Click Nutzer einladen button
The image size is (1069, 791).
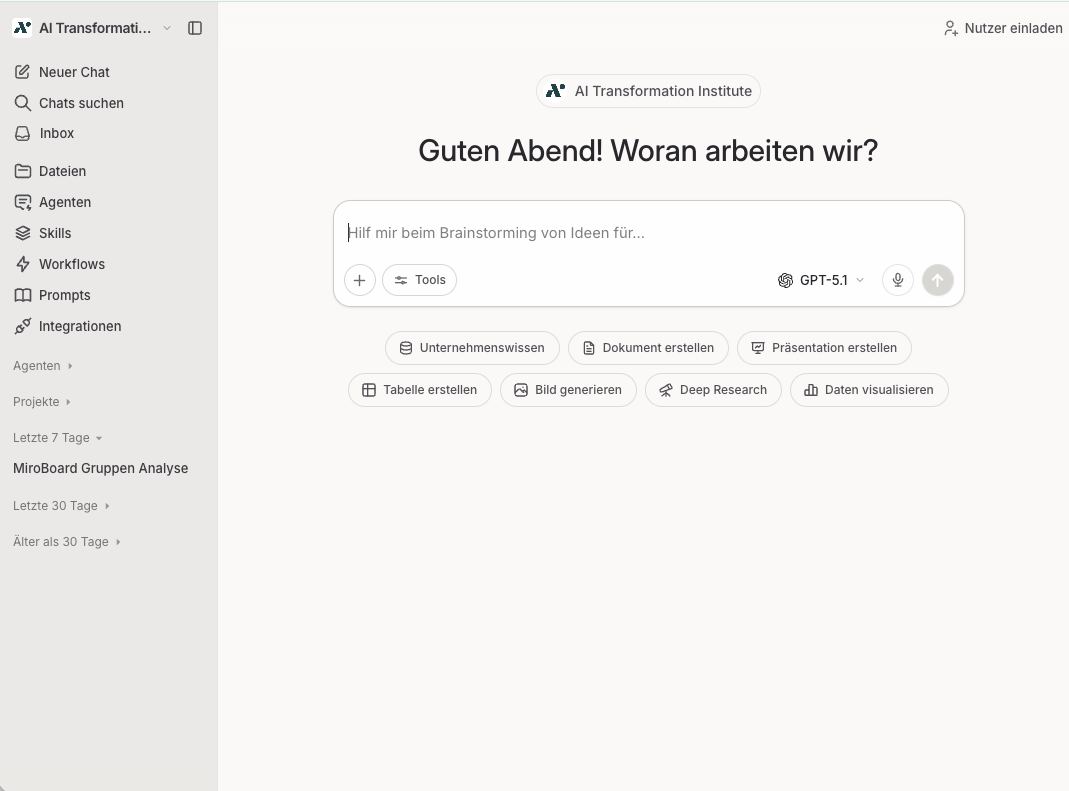tap(1003, 28)
